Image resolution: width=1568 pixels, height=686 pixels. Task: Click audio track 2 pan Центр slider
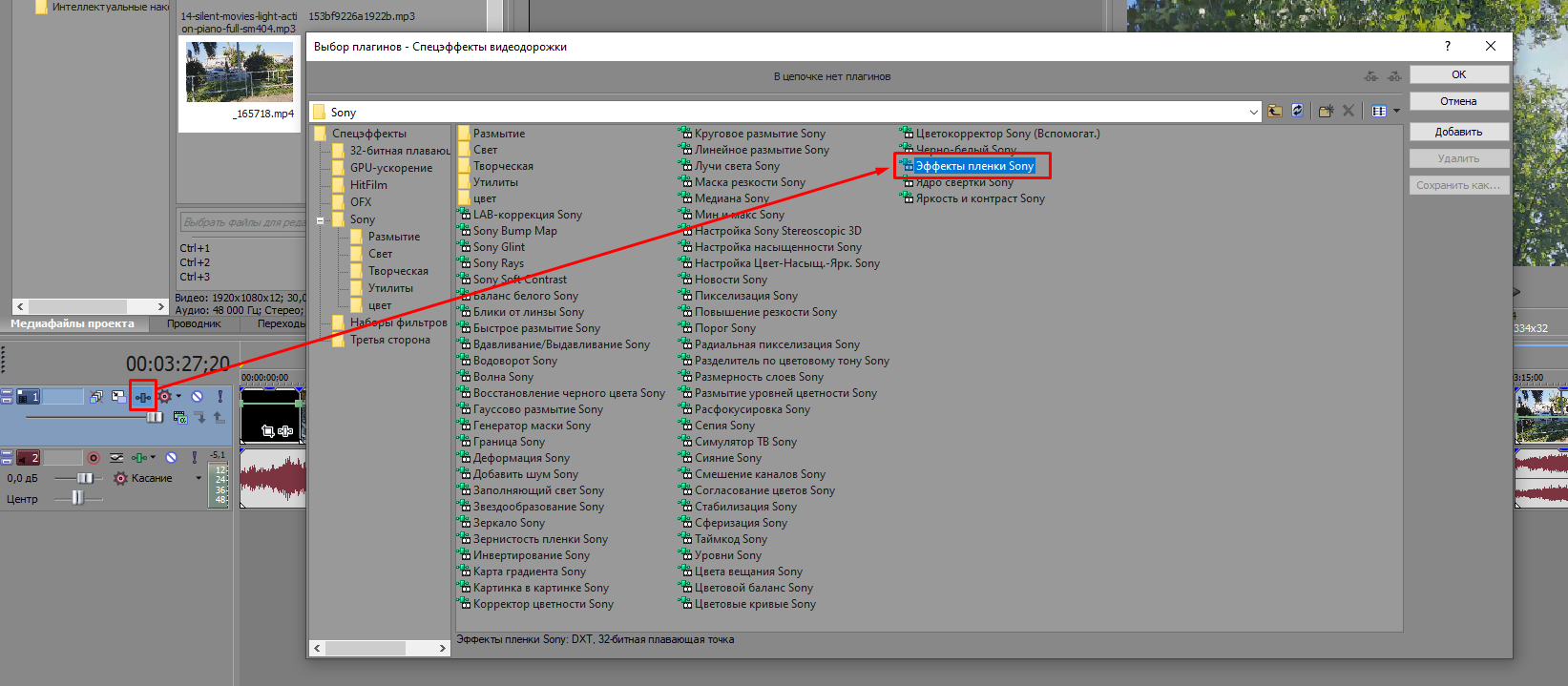coord(78,499)
